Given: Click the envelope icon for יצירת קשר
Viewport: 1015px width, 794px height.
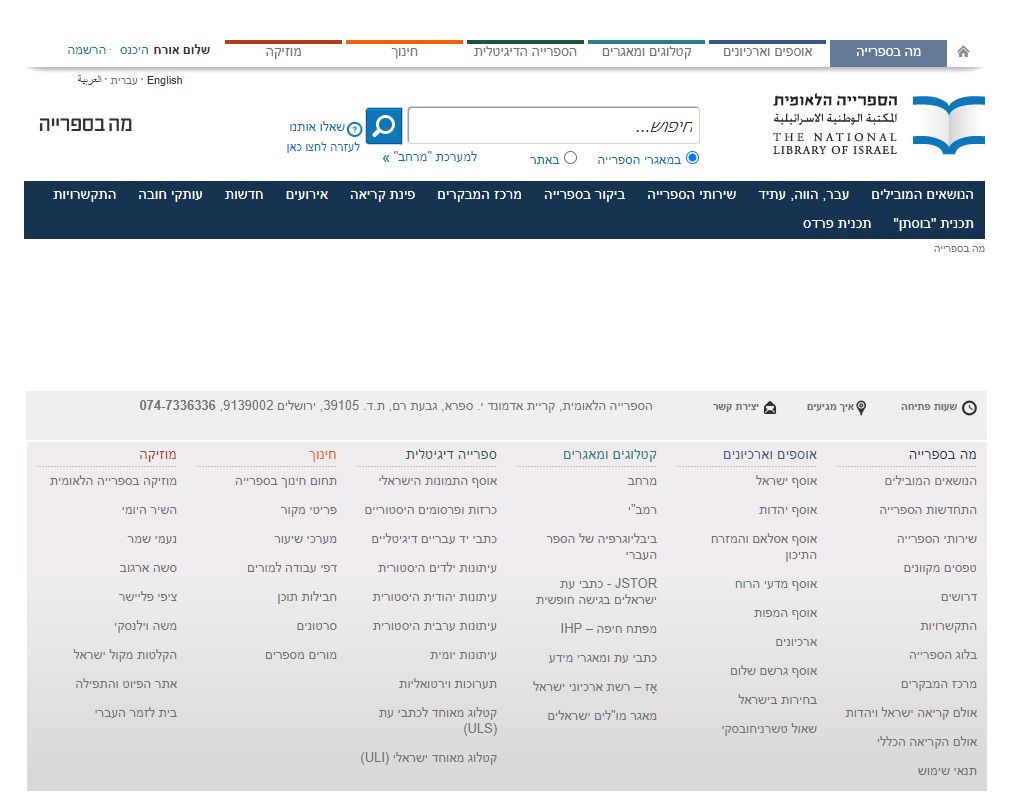Looking at the screenshot, I should (770, 408).
